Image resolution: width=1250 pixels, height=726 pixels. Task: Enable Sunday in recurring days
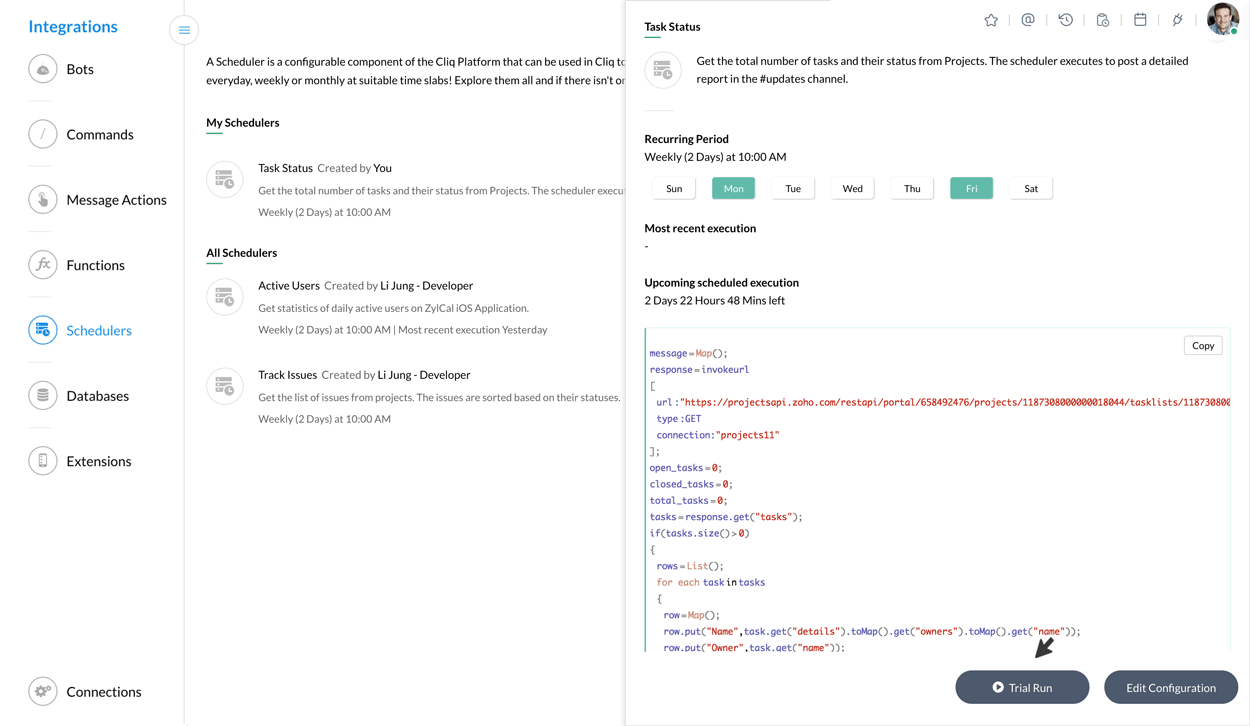(674, 188)
